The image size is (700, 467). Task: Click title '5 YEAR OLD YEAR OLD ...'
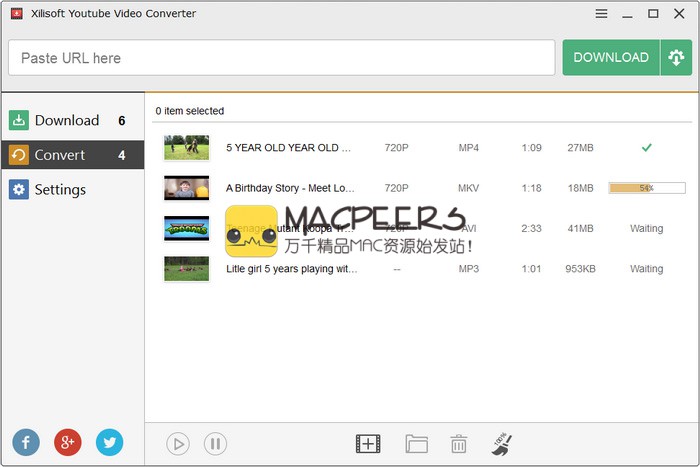click(288, 148)
